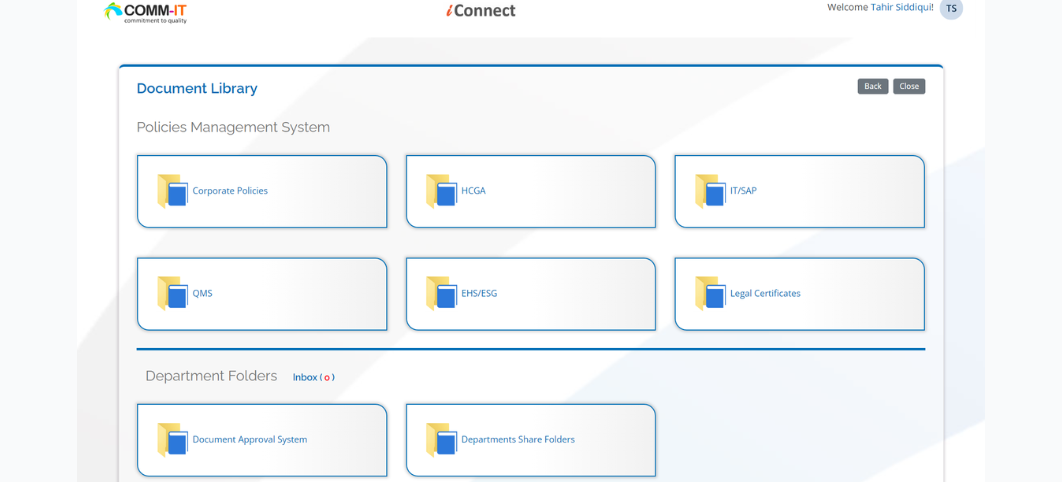Screen dimensions: 1062x482
Task: Click the Tahir Siddiqui username link
Action: pyautogui.click(x=901, y=7)
